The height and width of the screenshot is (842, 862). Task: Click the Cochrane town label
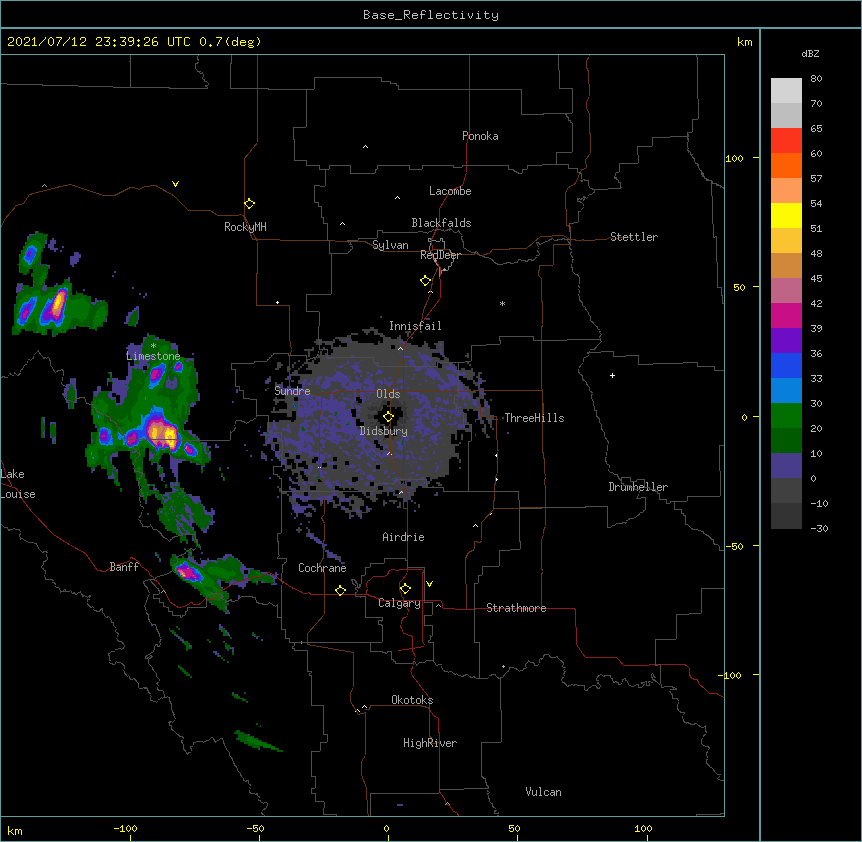point(322,568)
